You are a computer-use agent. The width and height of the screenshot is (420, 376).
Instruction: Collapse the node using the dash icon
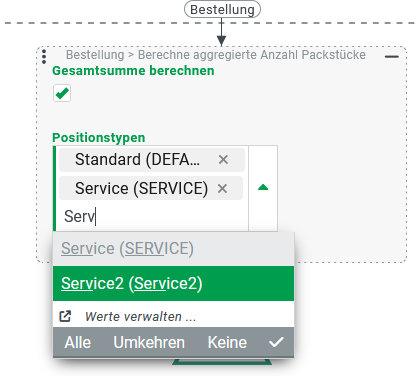tap(392, 57)
